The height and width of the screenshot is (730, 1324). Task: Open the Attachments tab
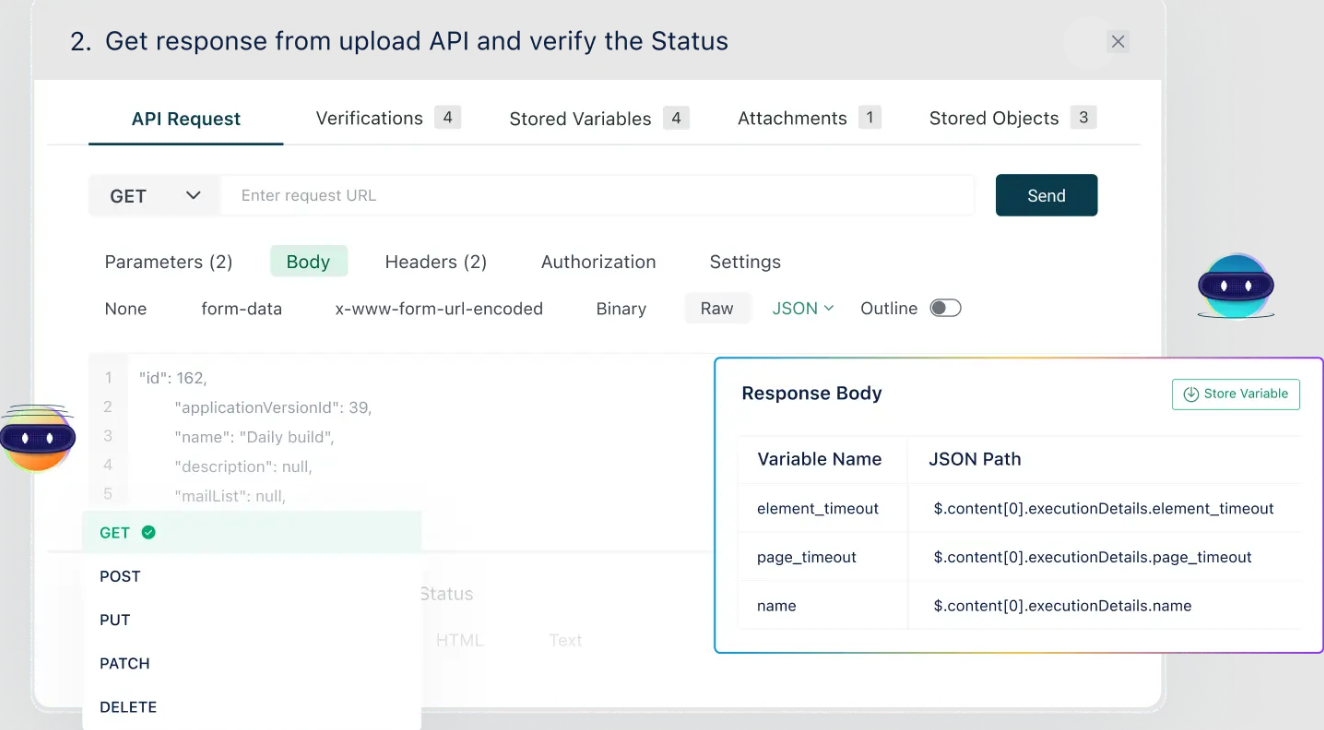point(792,118)
